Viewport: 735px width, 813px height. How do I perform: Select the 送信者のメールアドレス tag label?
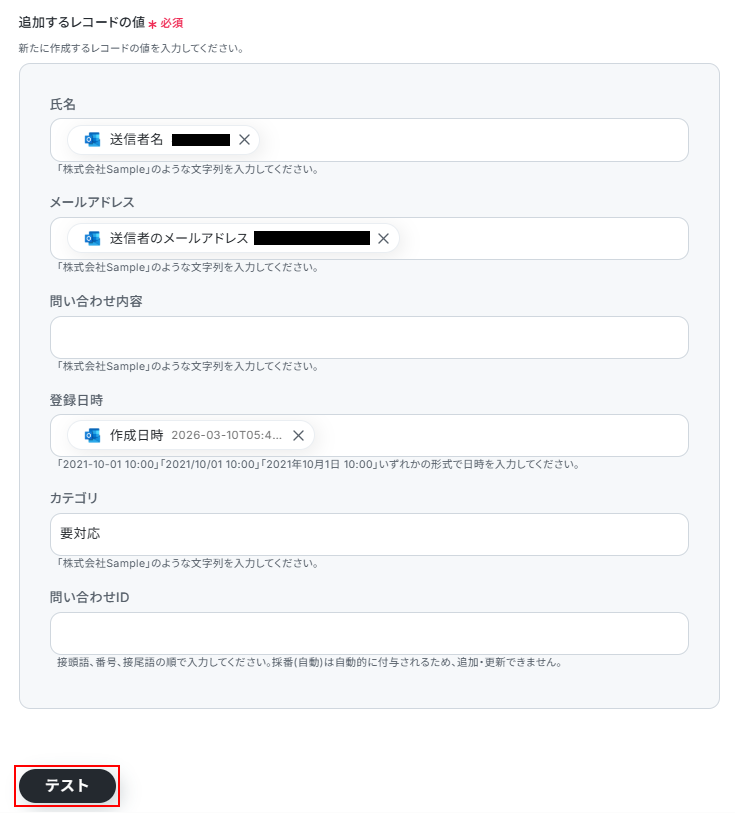[179, 239]
